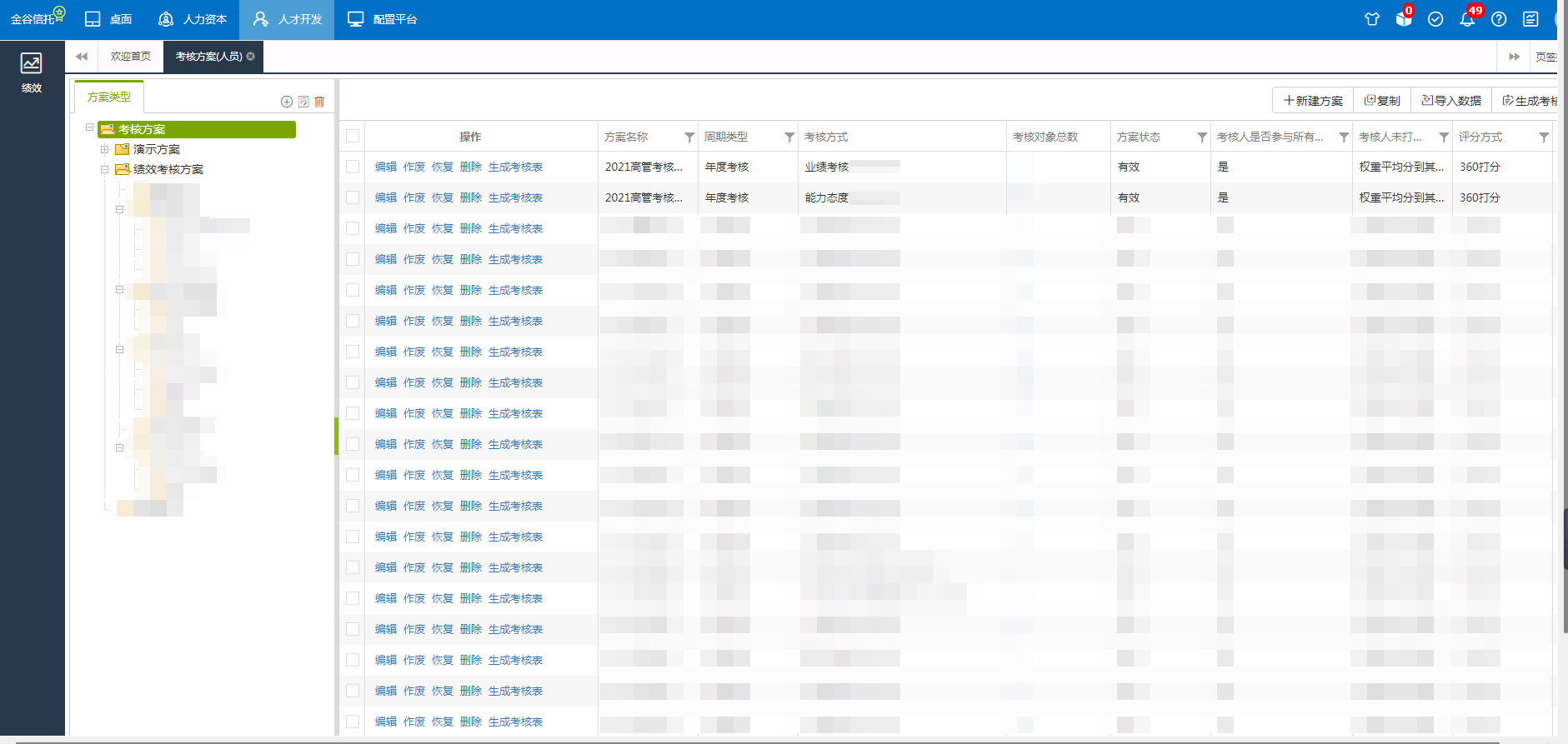Click 生成考核表 in the 业绩考核 row

coord(515,167)
